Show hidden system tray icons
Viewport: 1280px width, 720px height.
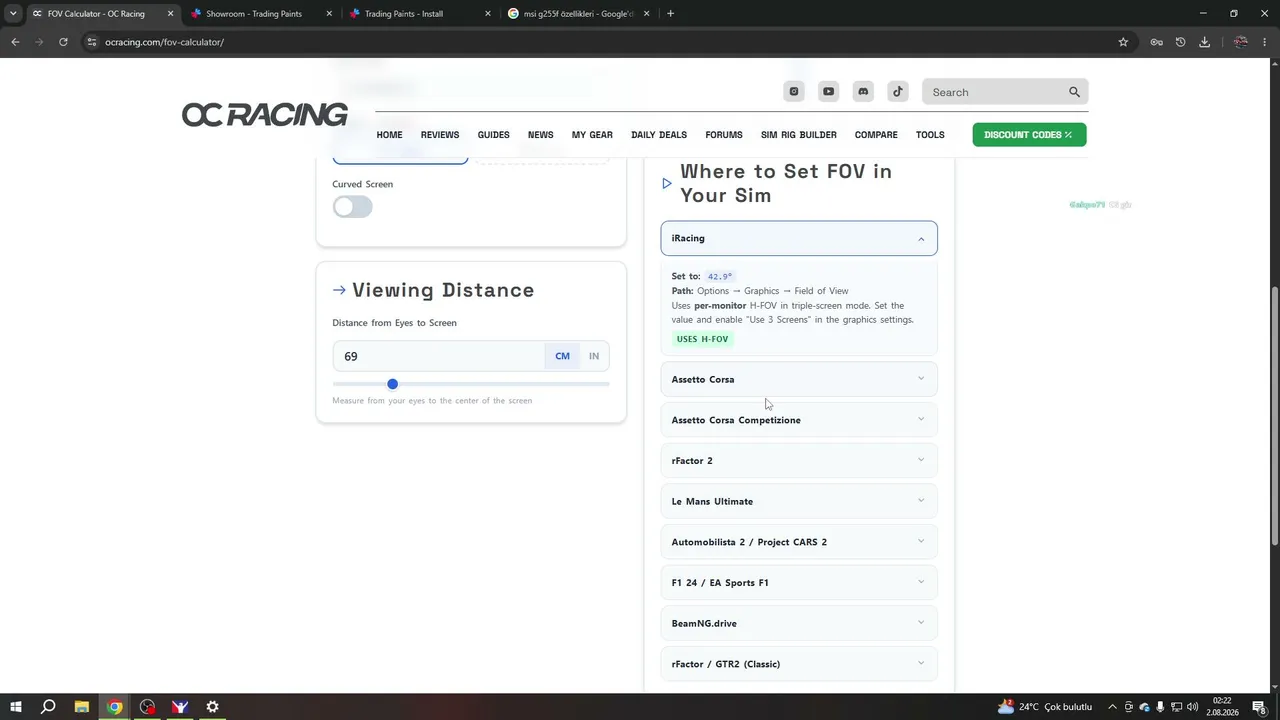click(x=1112, y=707)
